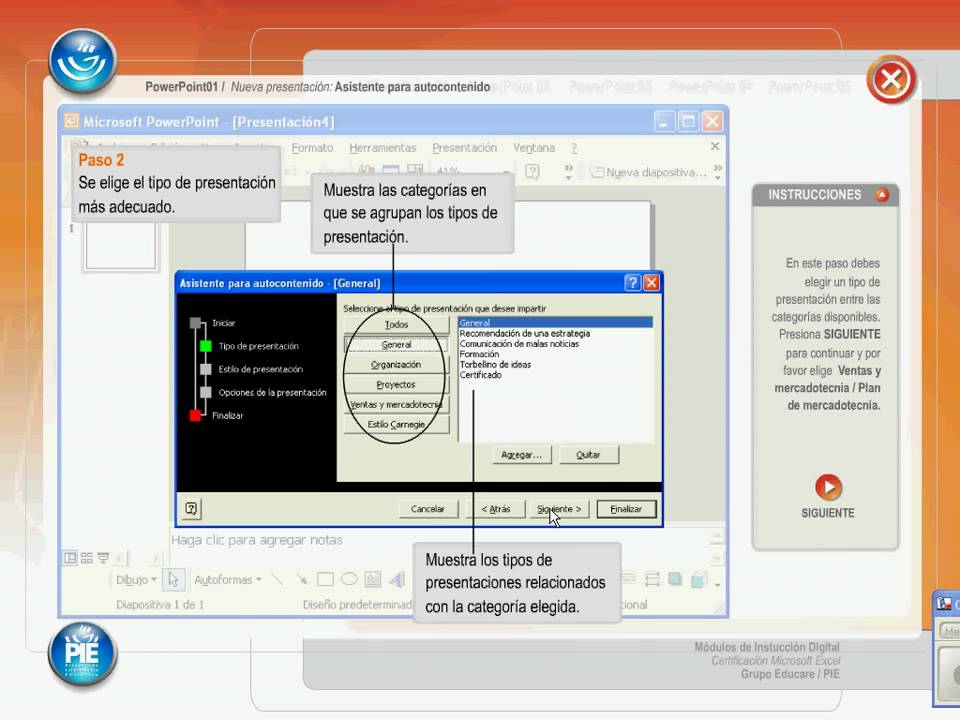The image size is (960, 720).
Task: Click the SIGUIENTE orange play icon
Action: 828,487
